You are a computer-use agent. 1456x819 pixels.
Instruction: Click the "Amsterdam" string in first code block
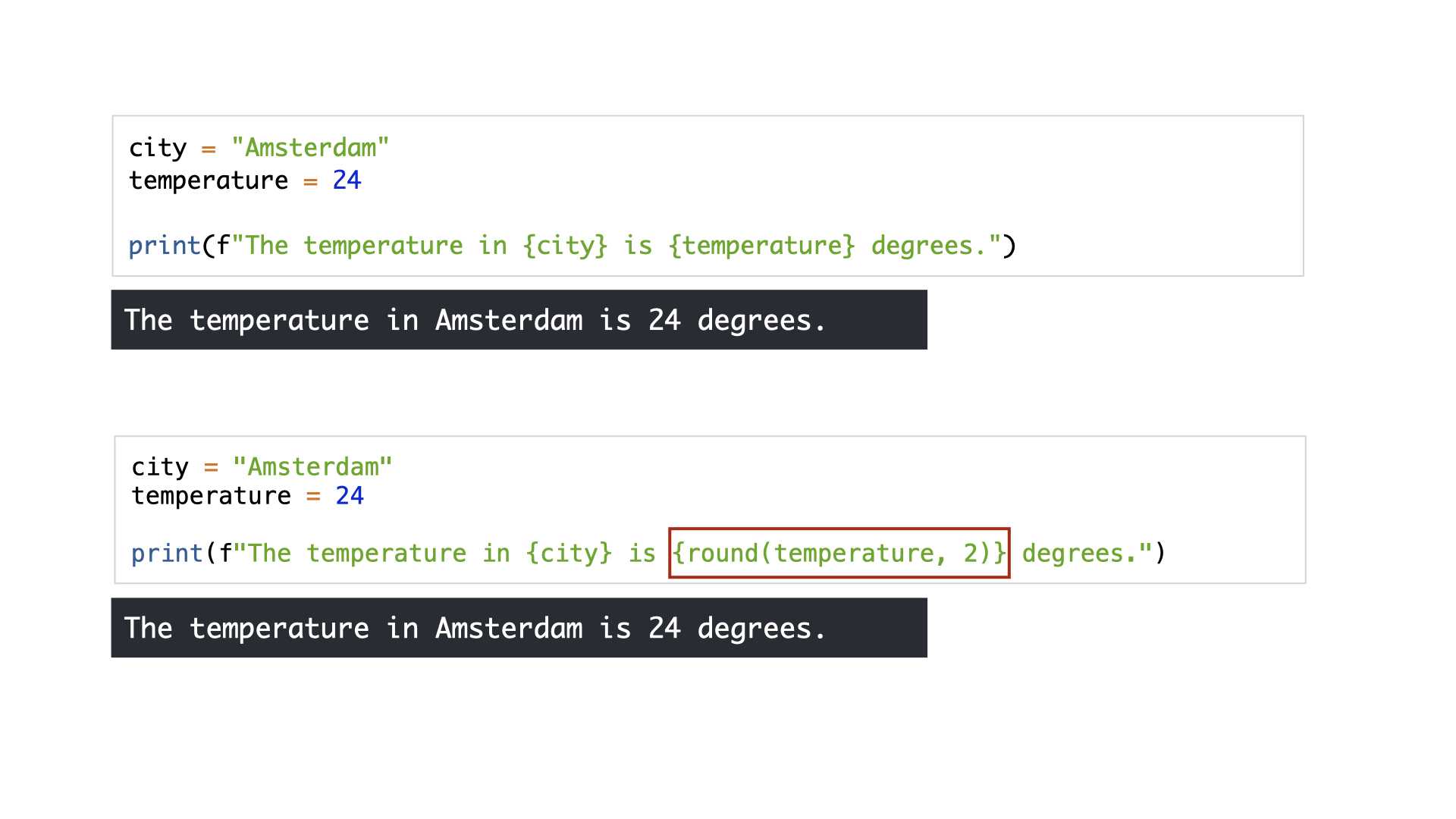(310, 147)
